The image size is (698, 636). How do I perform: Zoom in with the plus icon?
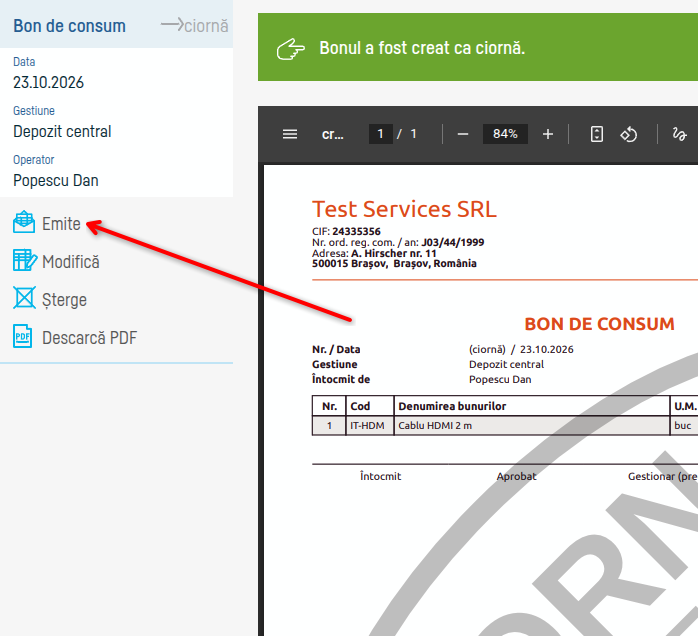point(548,134)
